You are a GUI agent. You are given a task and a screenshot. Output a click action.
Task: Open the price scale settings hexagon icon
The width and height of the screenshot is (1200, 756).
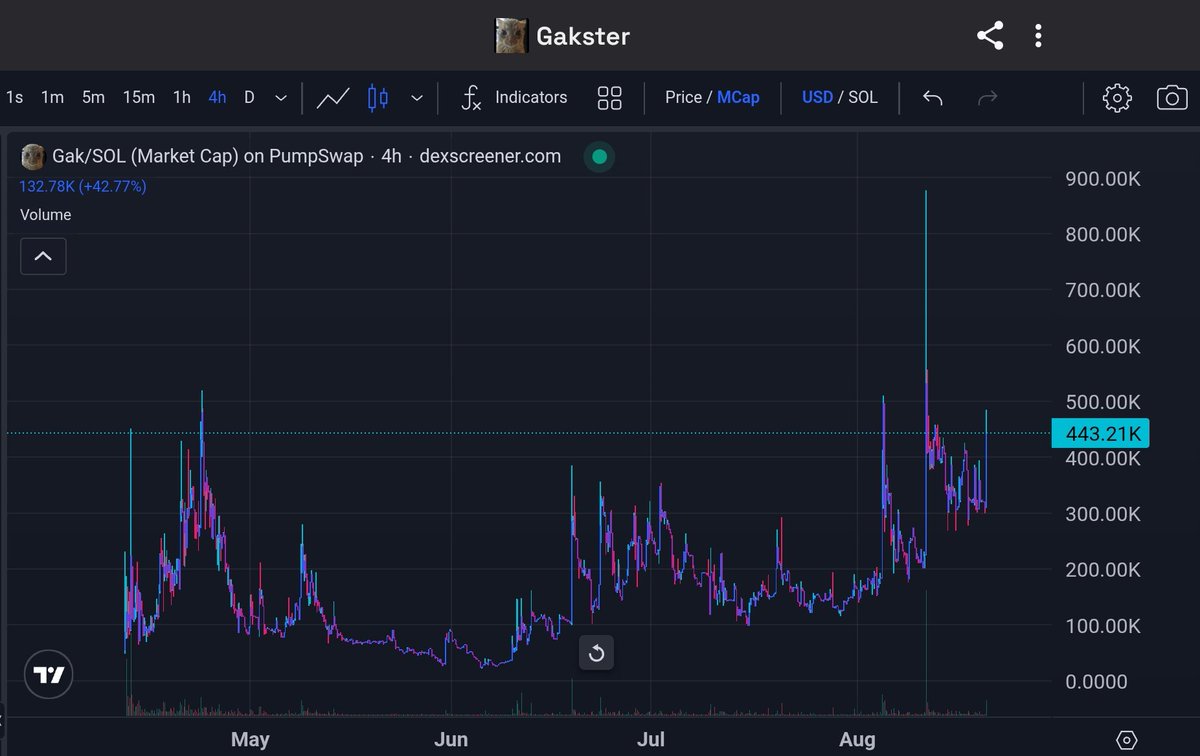click(x=1126, y=741)
